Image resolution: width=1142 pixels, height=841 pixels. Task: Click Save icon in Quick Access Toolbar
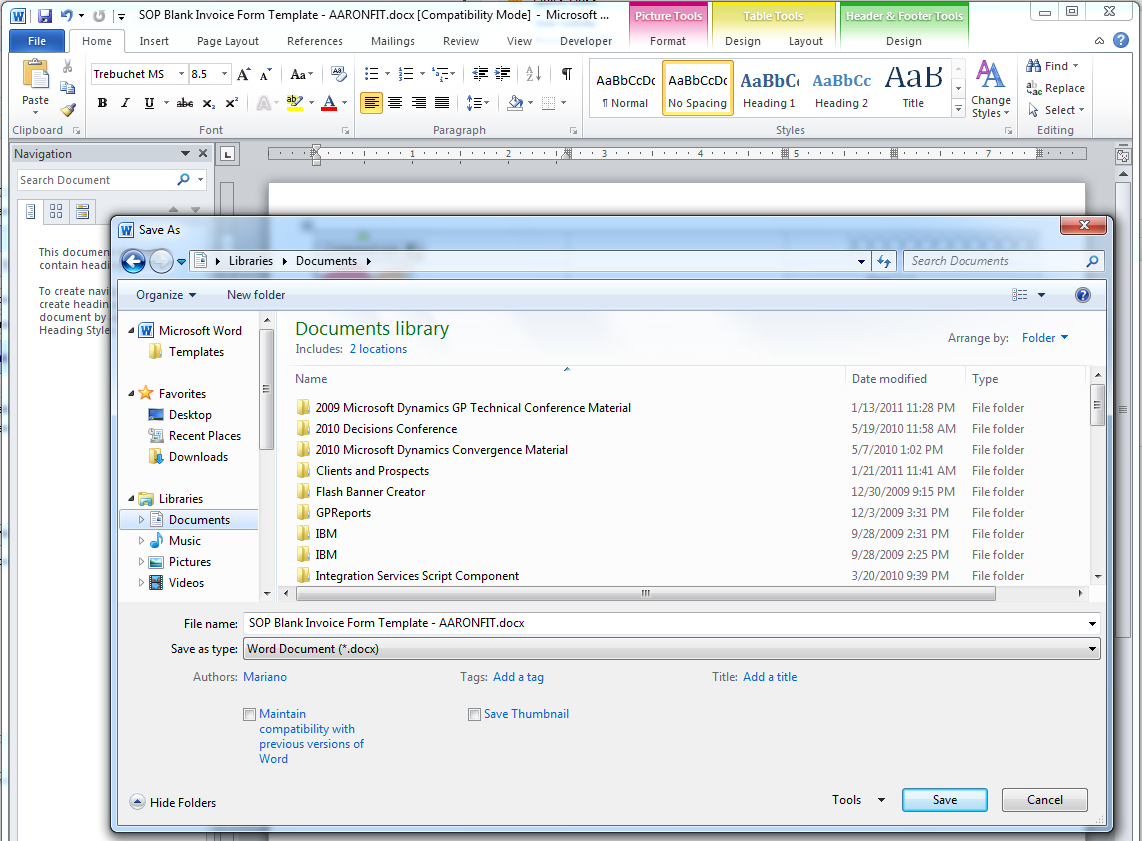click(44, 15)
